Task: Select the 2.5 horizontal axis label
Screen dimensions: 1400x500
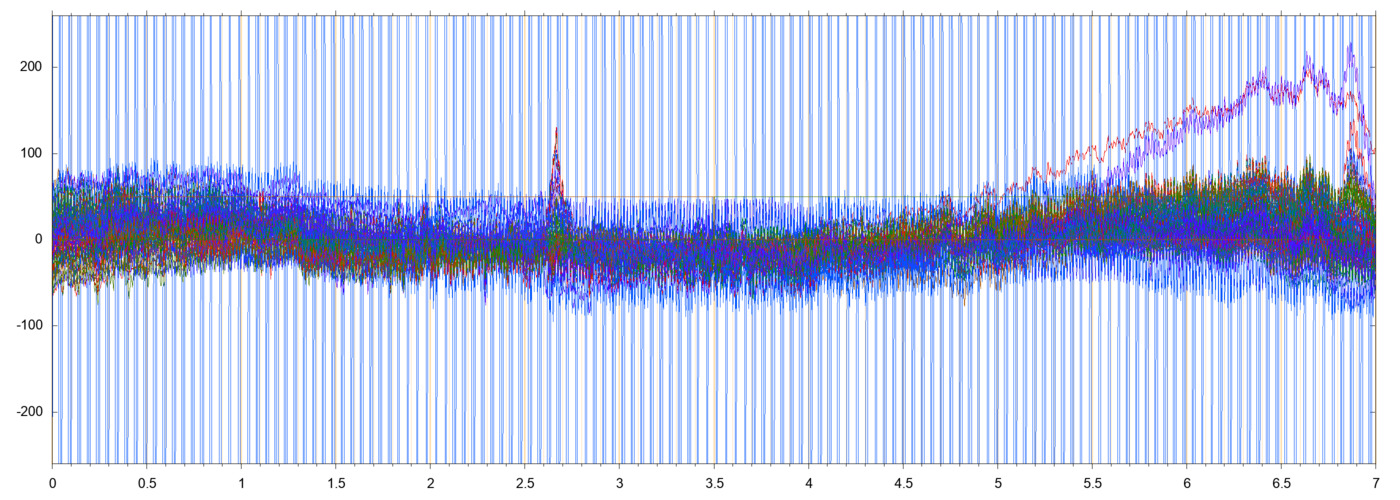Action: point(525,481)
